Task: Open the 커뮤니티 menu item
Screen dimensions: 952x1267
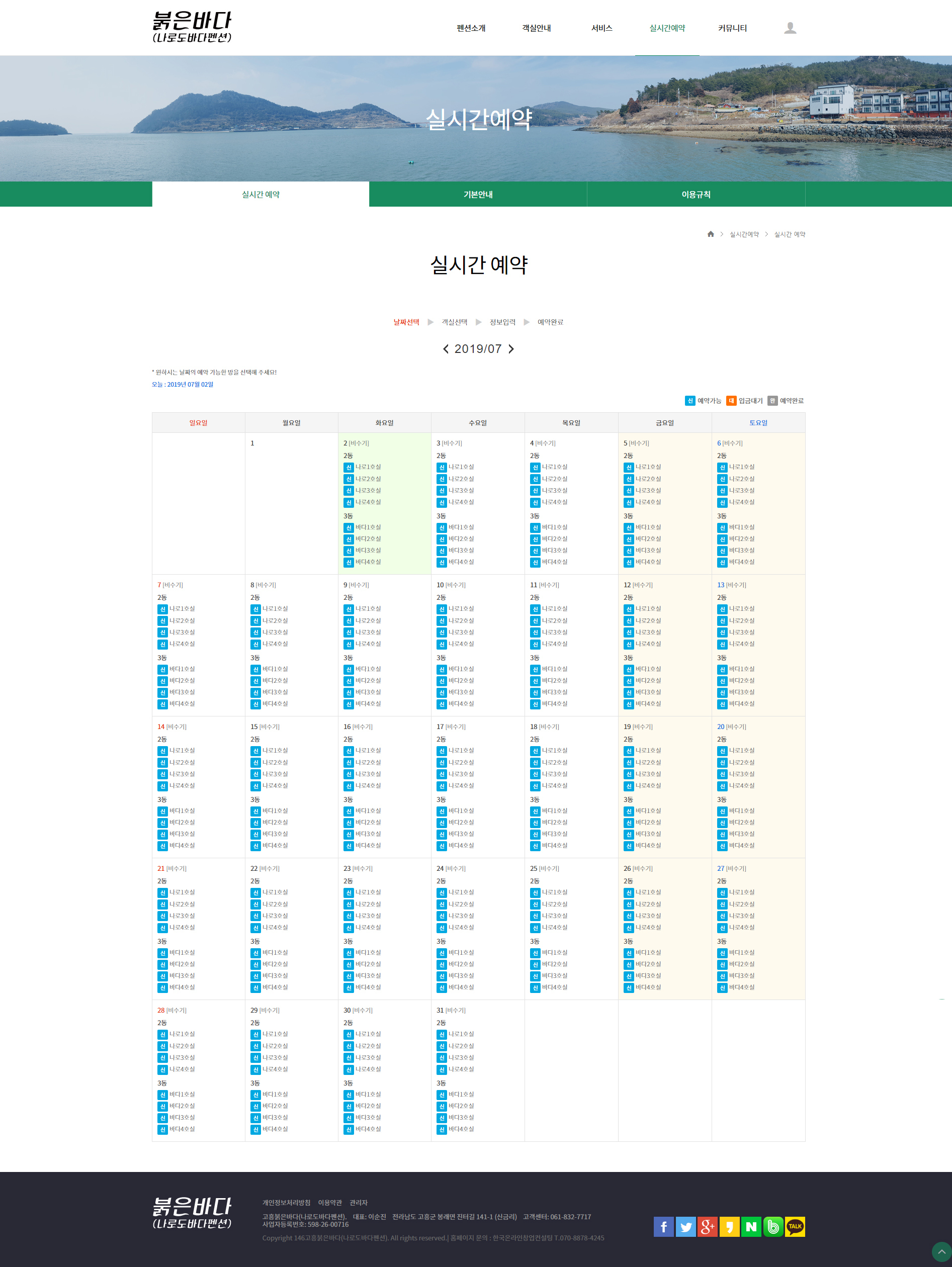Action: click(732, 28)
